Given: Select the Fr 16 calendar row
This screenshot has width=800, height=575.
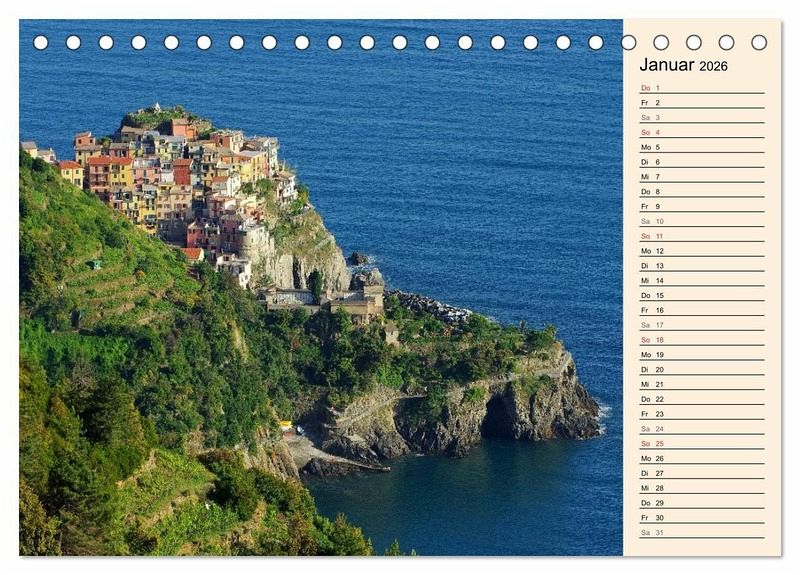Looking at the screenshot, I should 702,310.
